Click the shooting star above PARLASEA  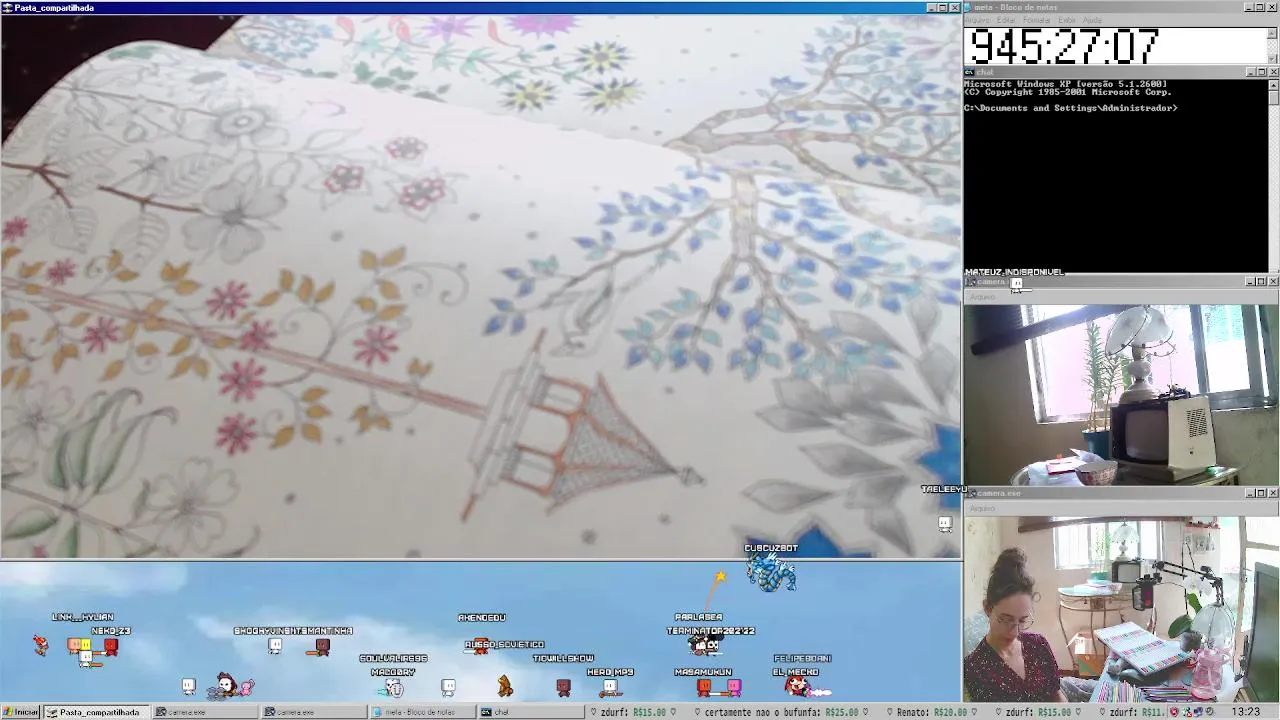click(719, 576)
